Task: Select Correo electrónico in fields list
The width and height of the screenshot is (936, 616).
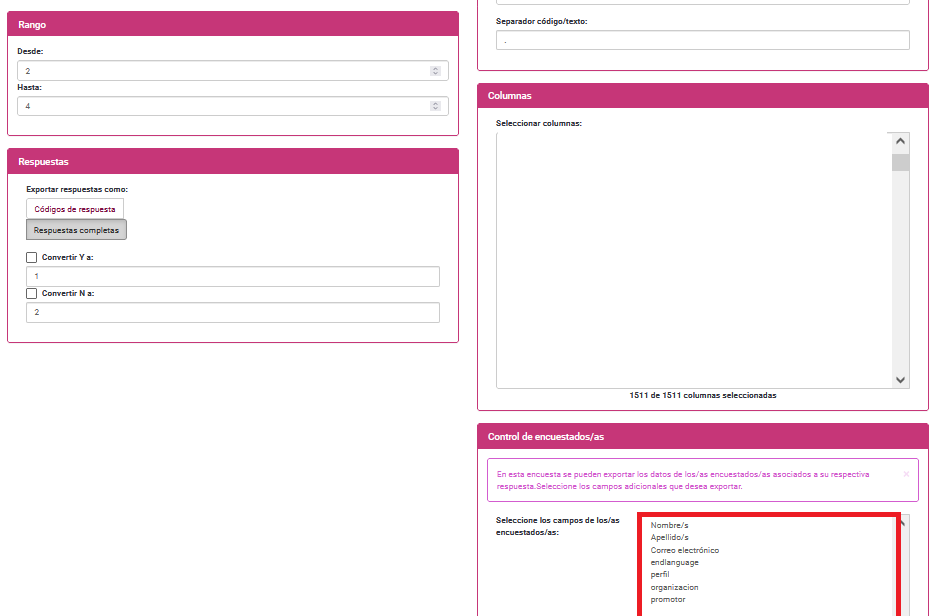Action: [684, 550]
